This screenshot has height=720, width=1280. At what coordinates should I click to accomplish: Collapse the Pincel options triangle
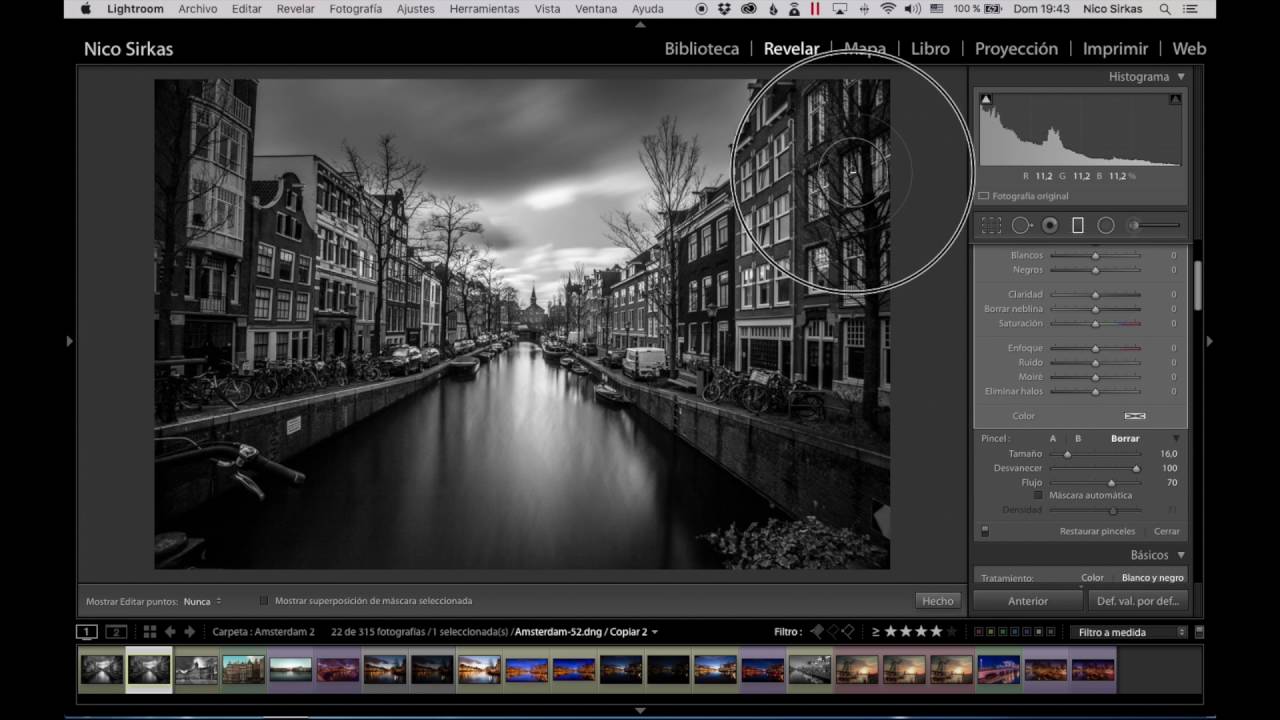click(1176, 439)
